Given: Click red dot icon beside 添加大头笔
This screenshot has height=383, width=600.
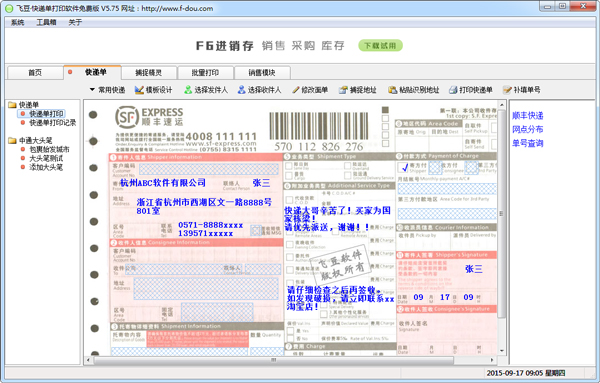Looking at the screenshot, I should [x=23, y=167].
